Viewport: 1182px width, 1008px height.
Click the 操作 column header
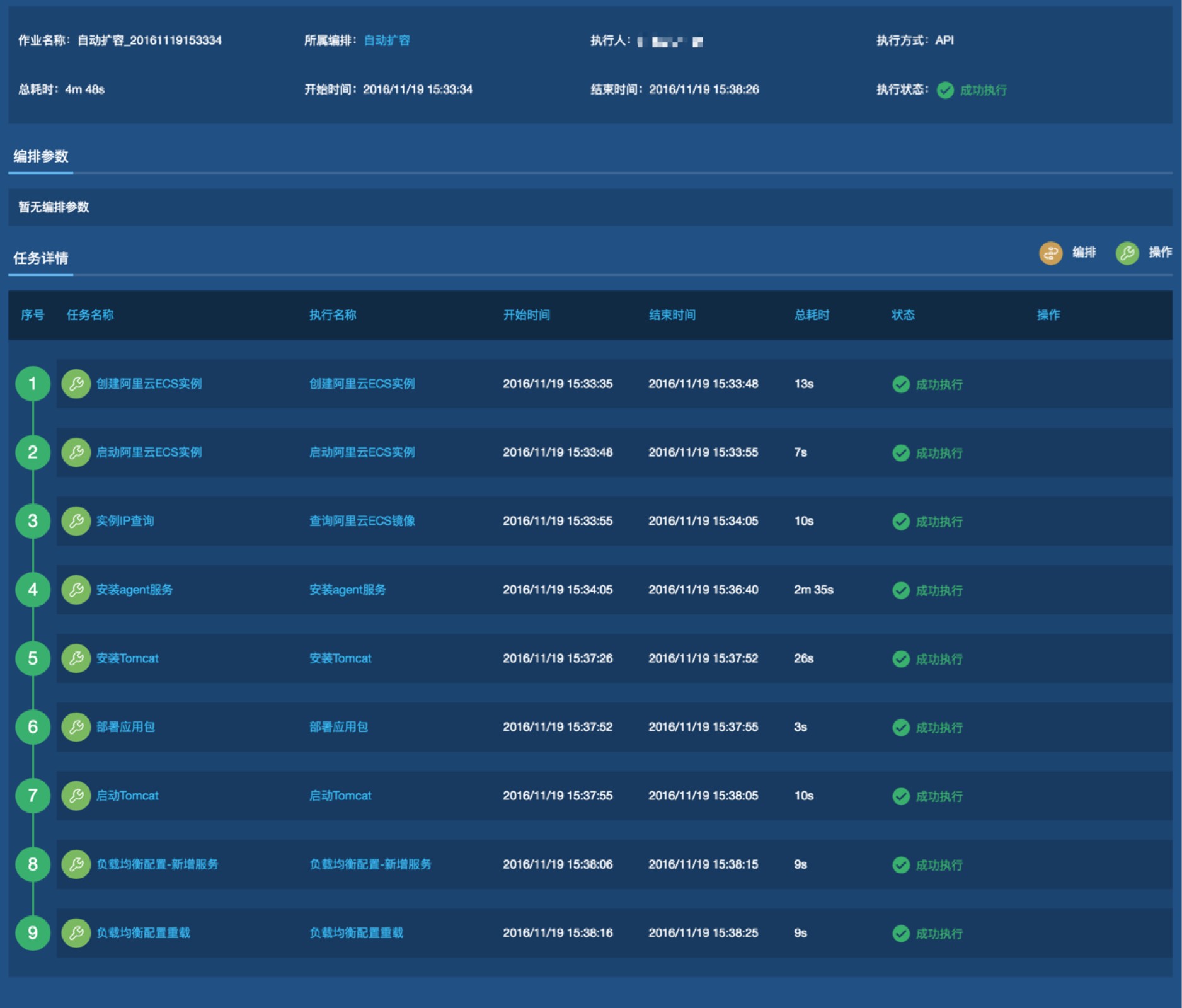point(1048,315)
